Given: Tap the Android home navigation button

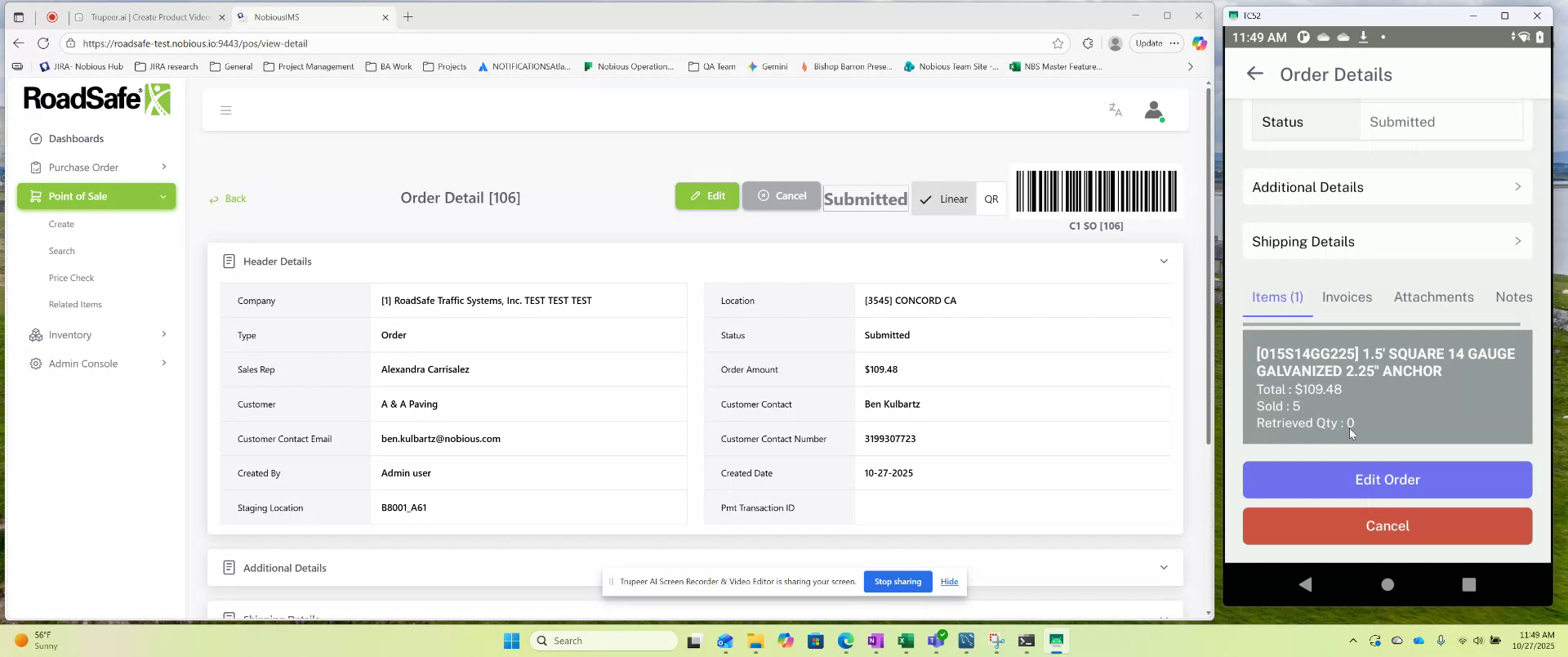Looking at the screenshot, I should point(1388,584).
